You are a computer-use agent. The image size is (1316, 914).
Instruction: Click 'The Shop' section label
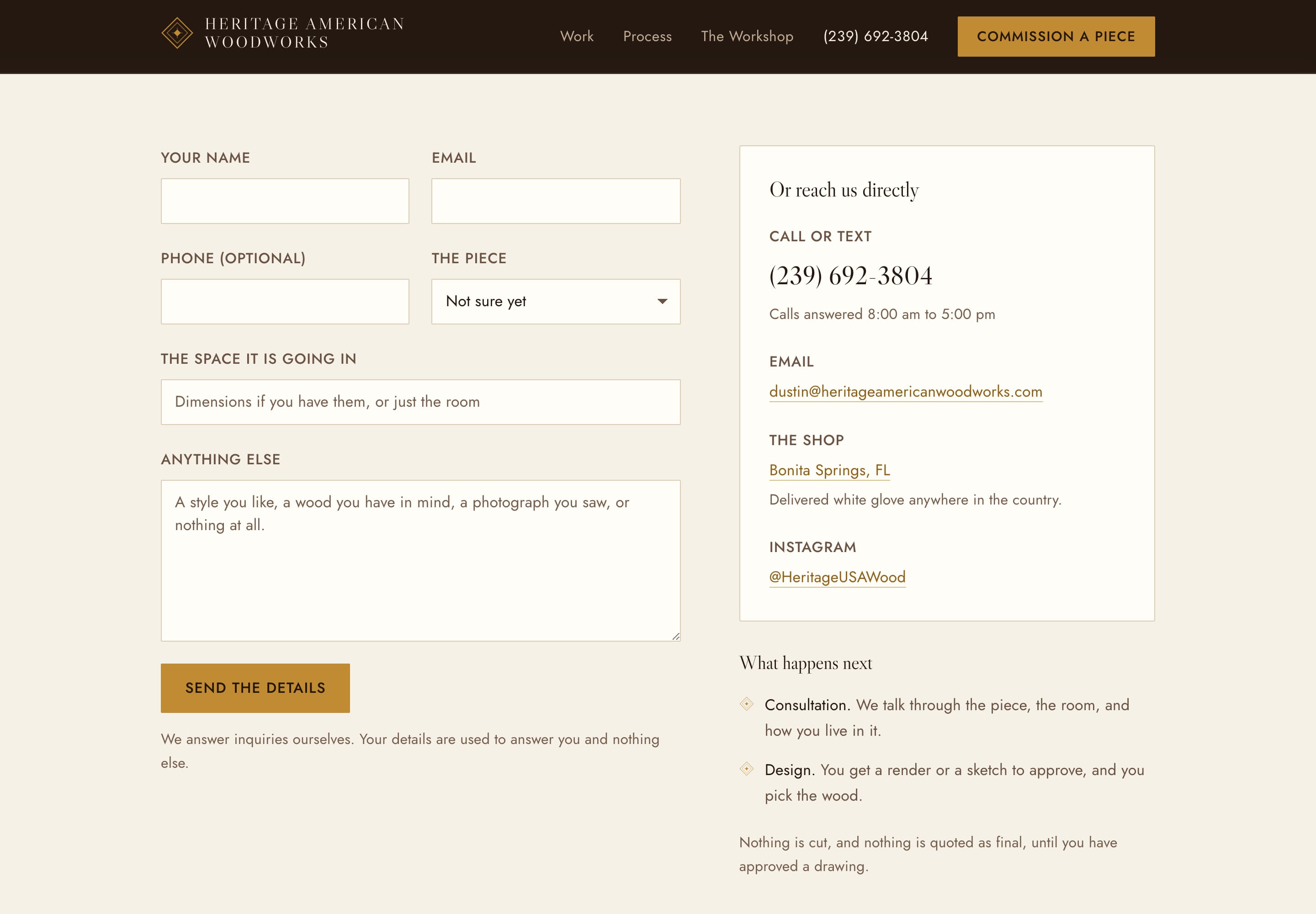[807, 441]
